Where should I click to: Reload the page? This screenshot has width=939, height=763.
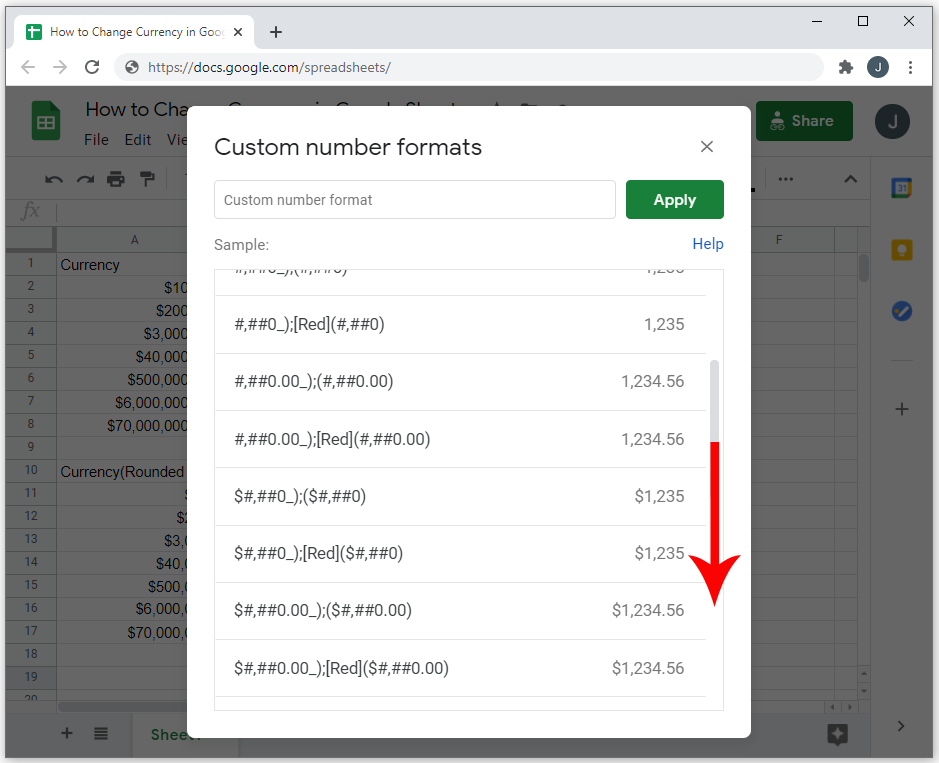point(92,67)
